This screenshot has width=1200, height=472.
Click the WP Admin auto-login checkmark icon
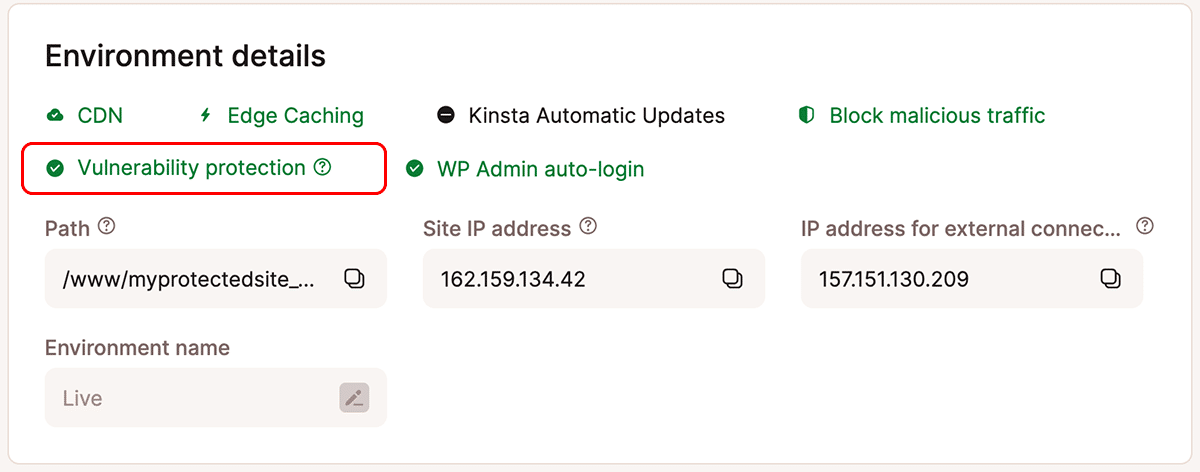pyautogui.click(x=415, y=169)
